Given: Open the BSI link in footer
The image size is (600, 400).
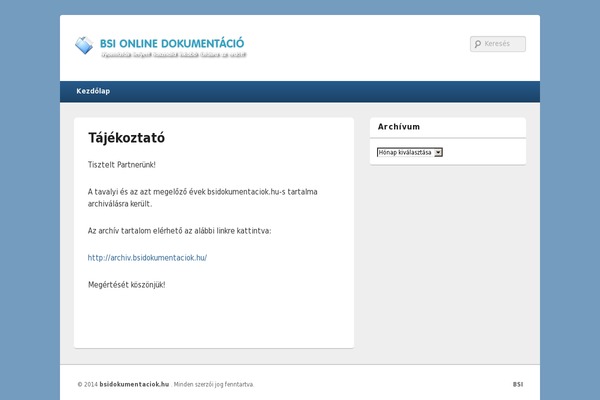Looking at the screenshot, I should pyautogui.click(x=518, y=384).
